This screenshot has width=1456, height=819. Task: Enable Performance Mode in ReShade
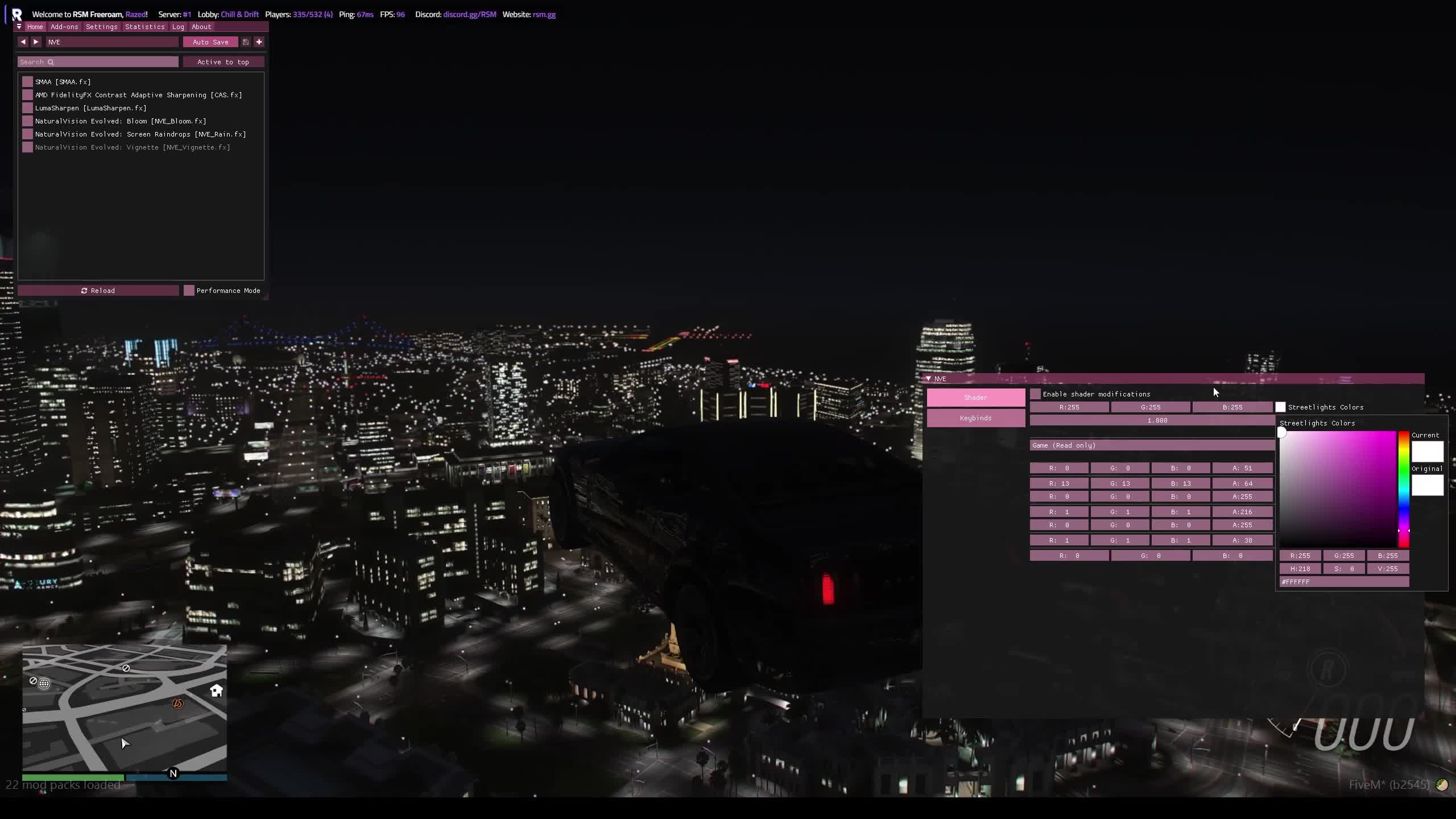(x=189, y=290)
